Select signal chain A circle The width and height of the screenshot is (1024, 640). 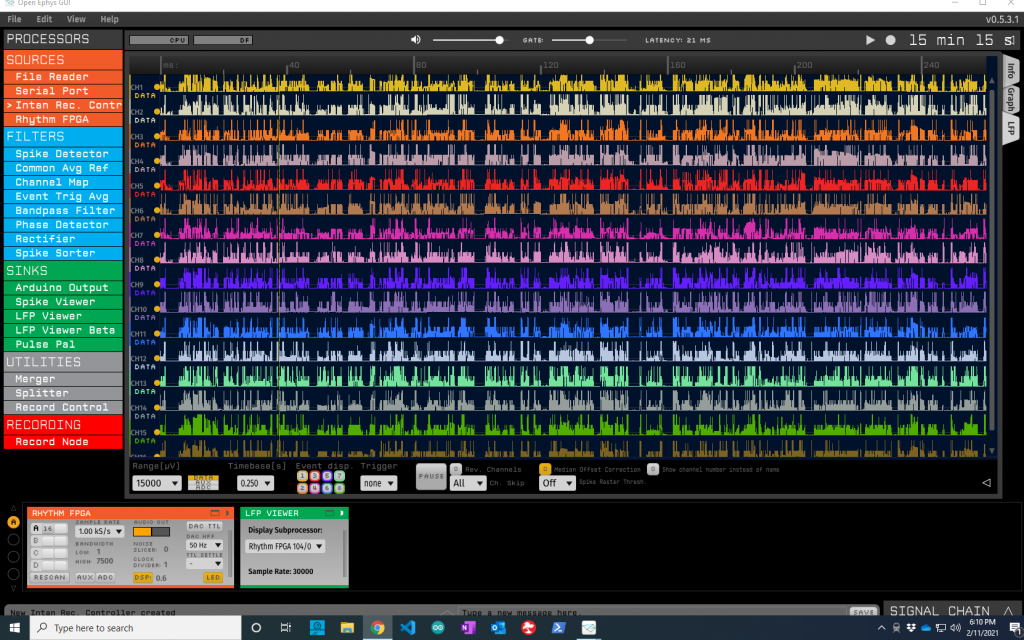click(14, 522)
